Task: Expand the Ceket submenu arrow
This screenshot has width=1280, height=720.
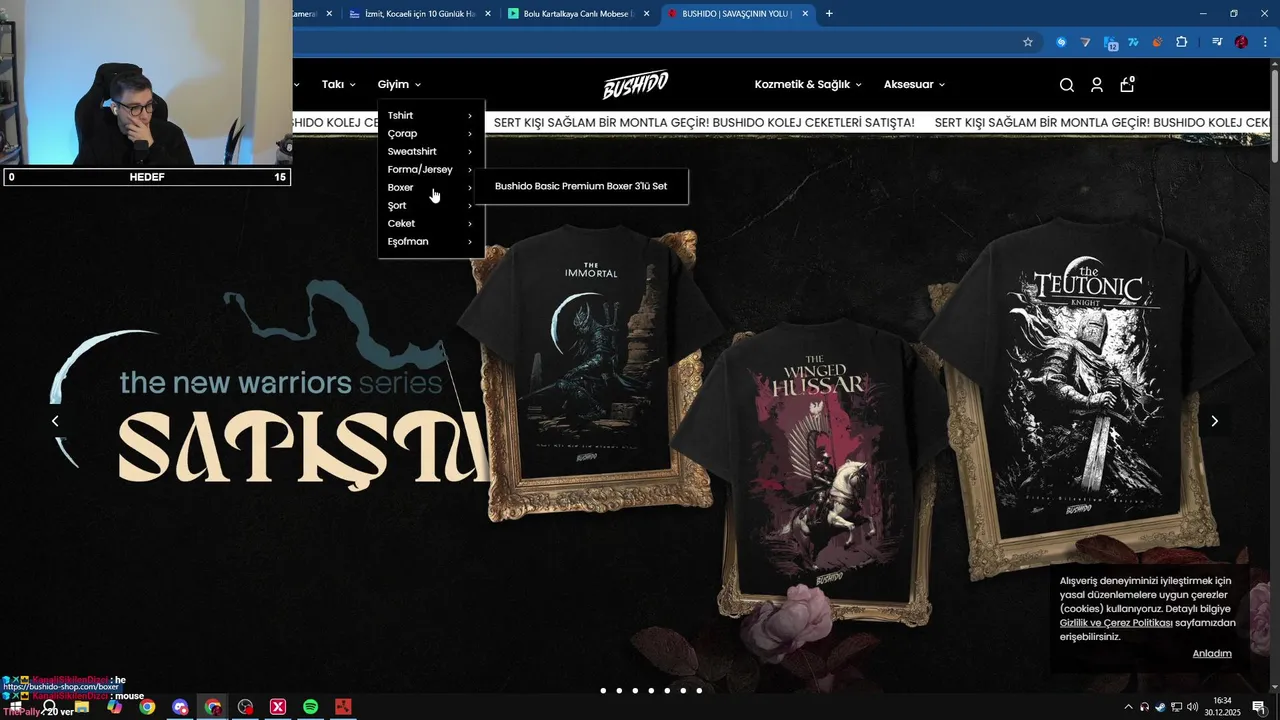Action: coord(470,224)
